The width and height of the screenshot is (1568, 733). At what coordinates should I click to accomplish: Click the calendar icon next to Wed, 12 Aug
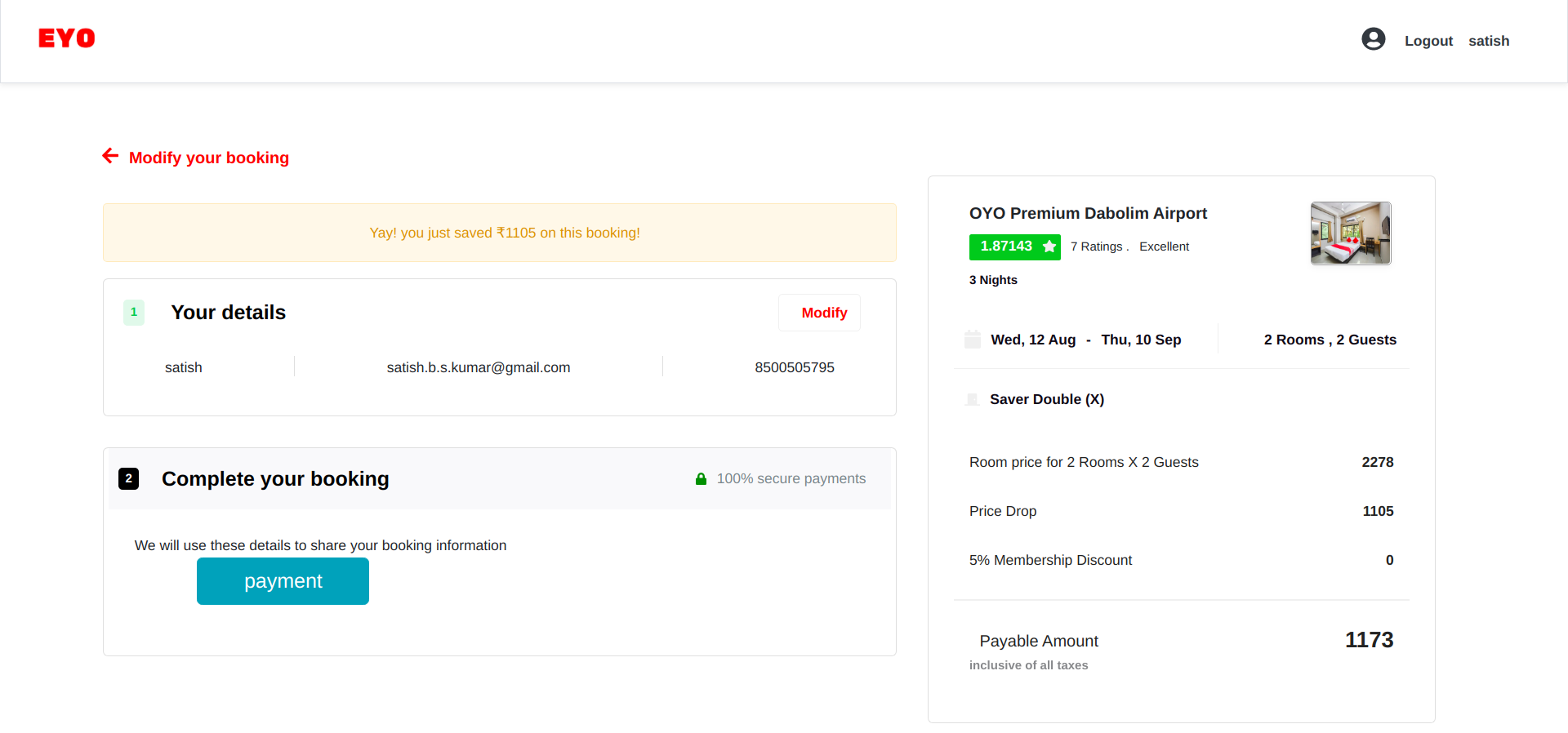[973, 340]
